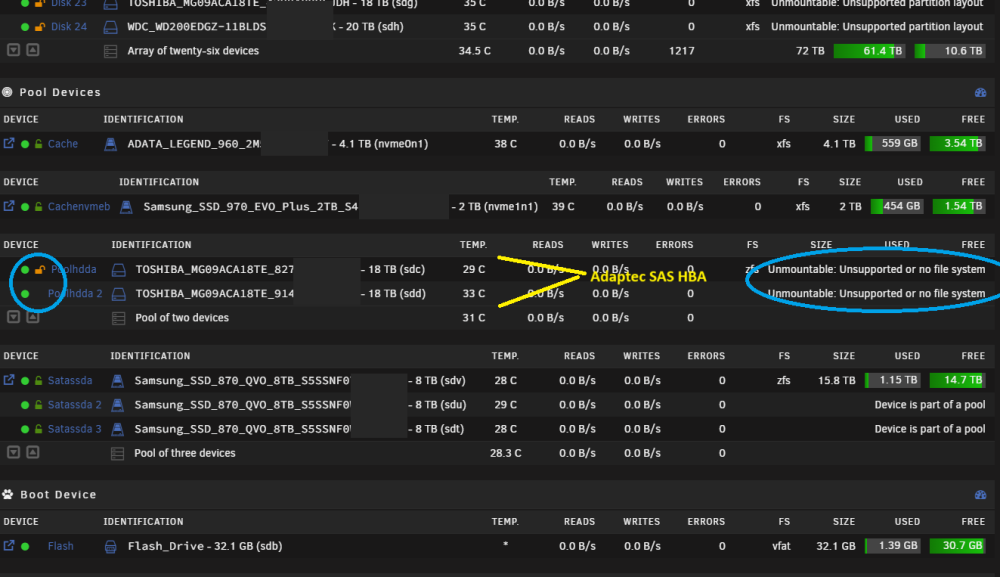Click the lock icon beside Satassda 2
This screenshot has width=1000, height=577.
click(x=38, y=405)
